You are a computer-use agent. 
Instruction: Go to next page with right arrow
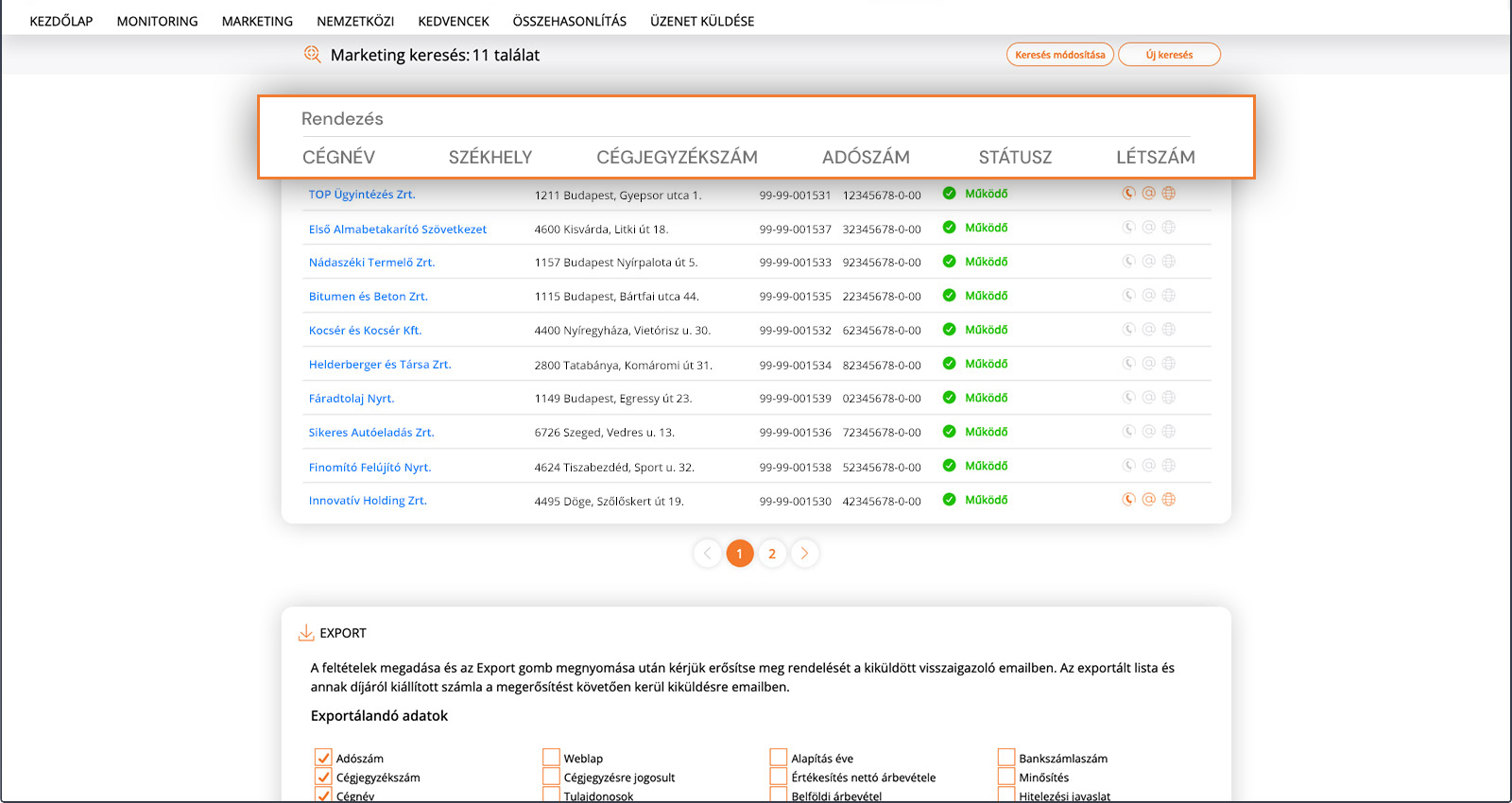(805, 554)
